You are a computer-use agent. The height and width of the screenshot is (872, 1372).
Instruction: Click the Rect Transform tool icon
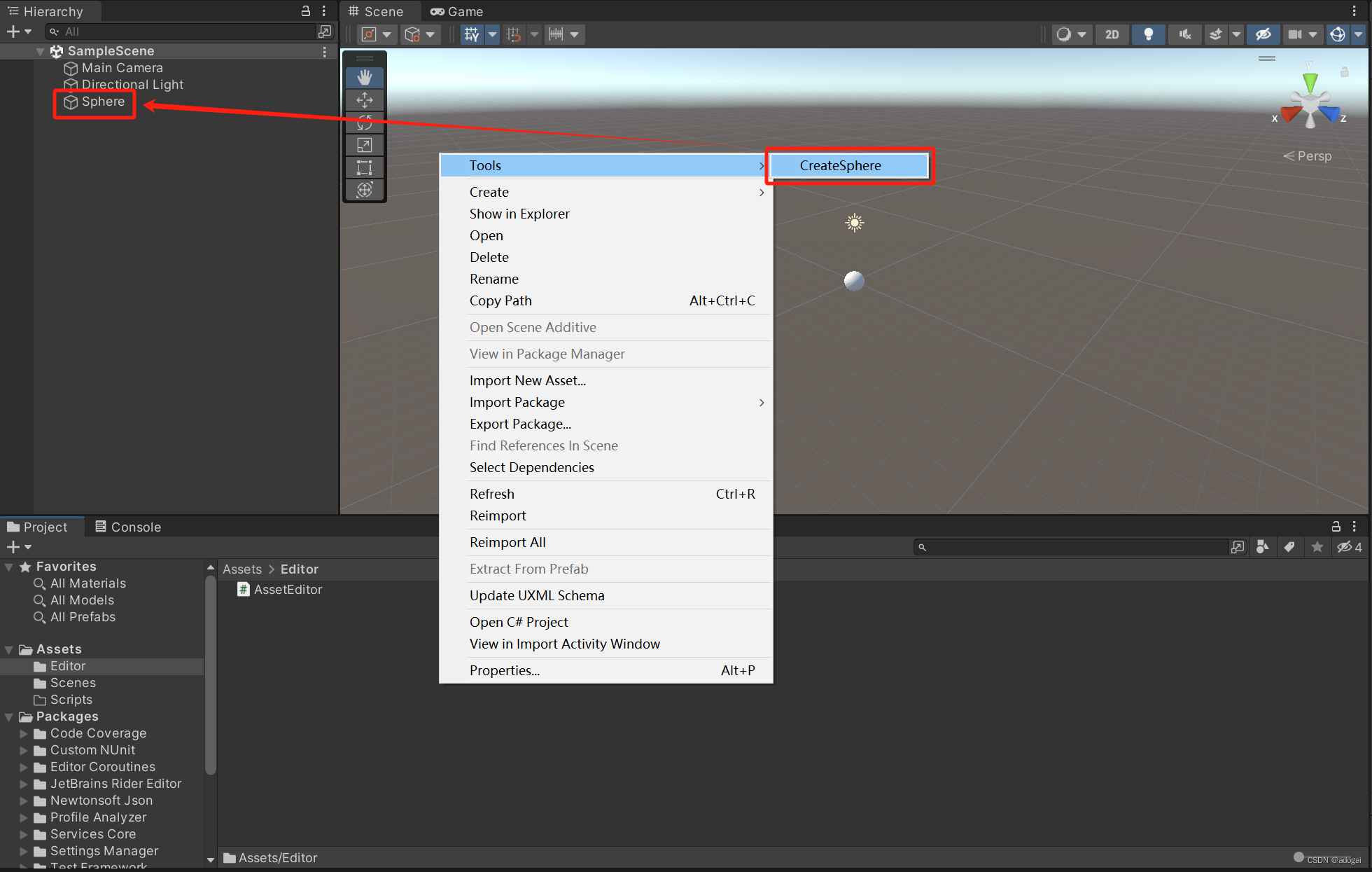[x=365, y=167]
